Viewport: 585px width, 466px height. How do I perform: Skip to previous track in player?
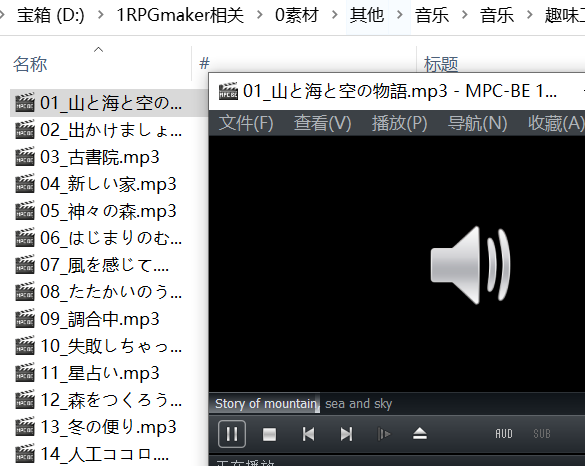pyautogui.click(x=308, y=434)
